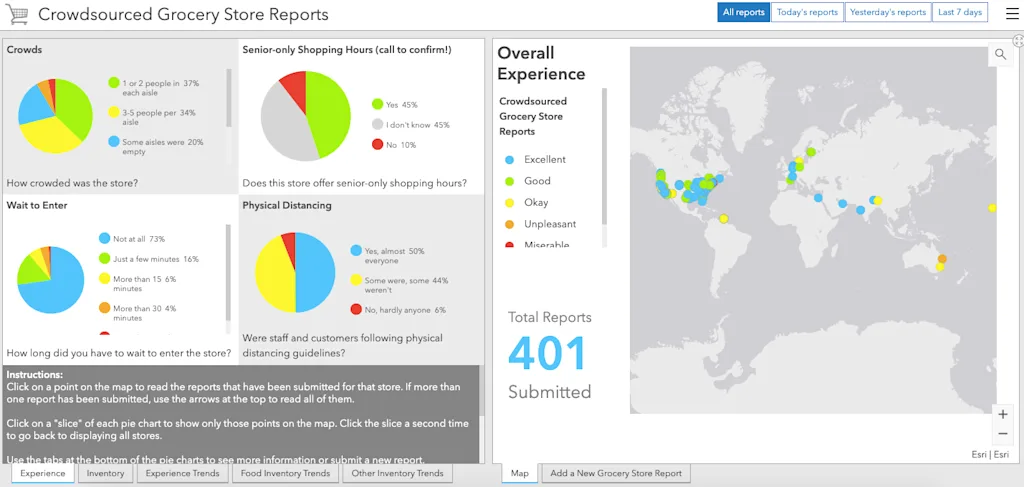Click the shopping cart logo icon

[16, 14]
